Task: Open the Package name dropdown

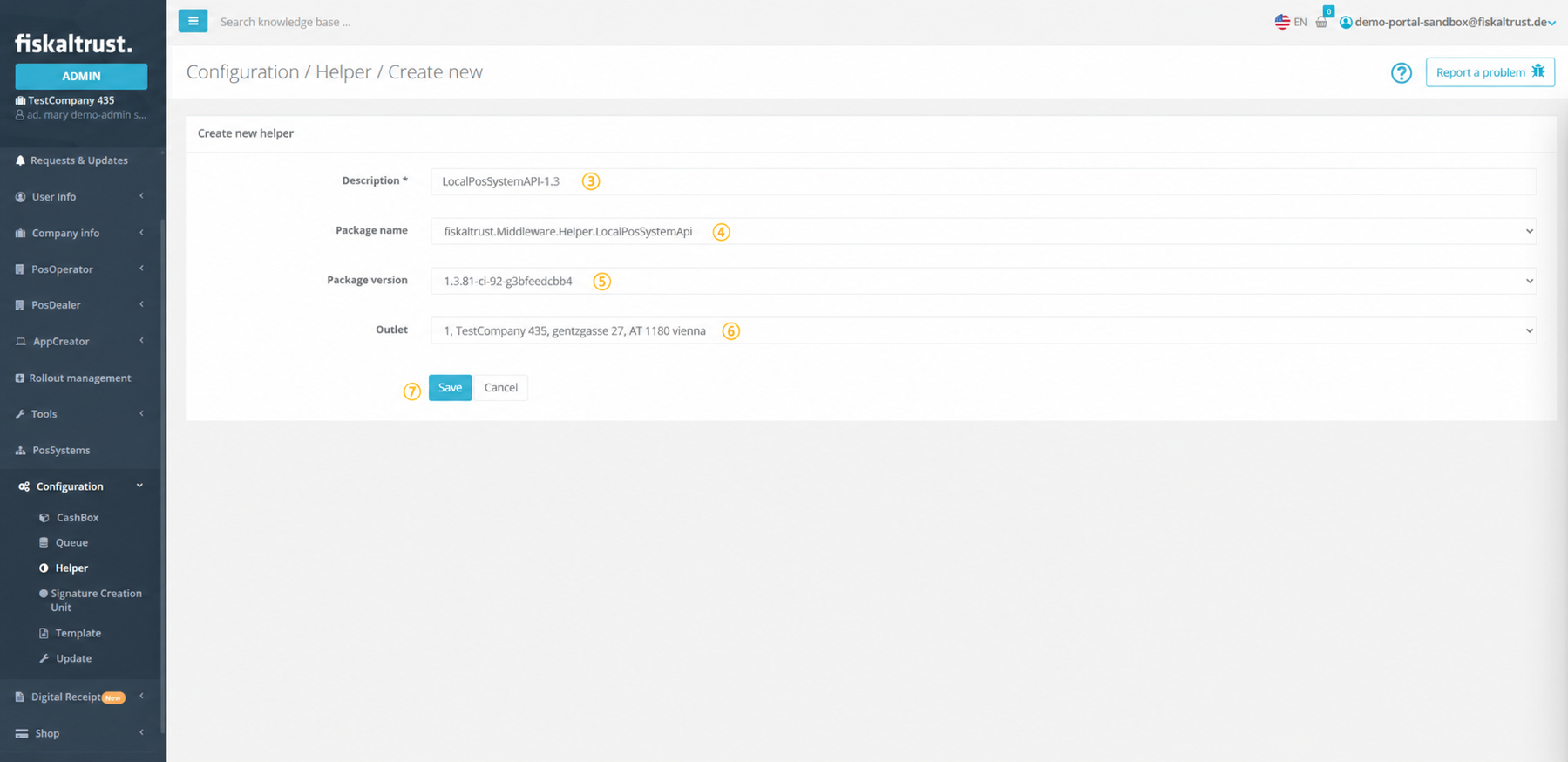Action: (983, 231)
